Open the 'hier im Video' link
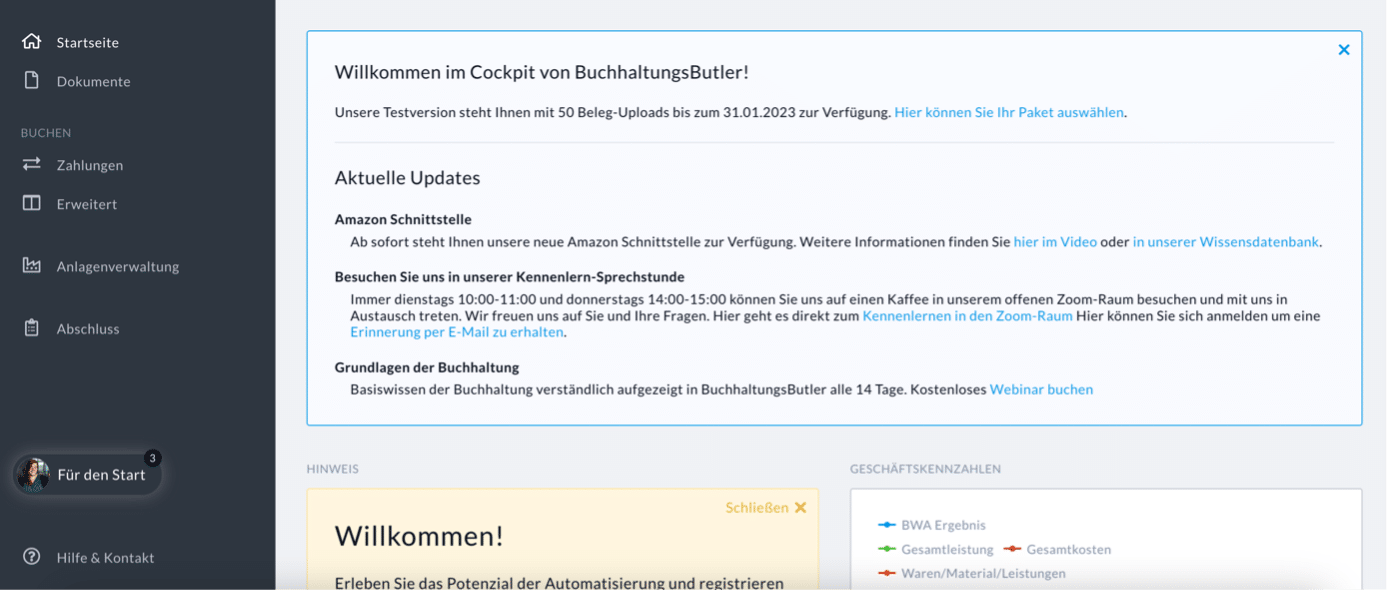This screenshot has height=592, width=1390. tap(1055, 242)
